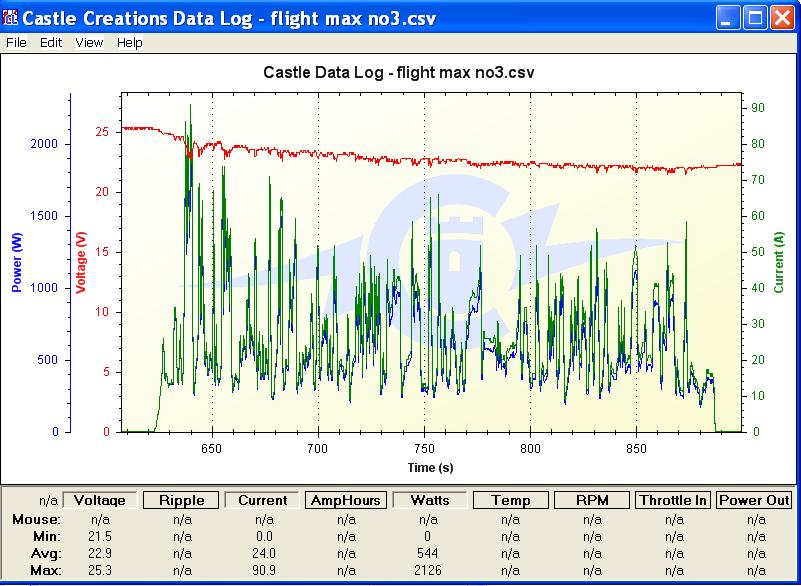801x586 pixels.
Task: Open the Help menu
Action: (x=129, y=42)
